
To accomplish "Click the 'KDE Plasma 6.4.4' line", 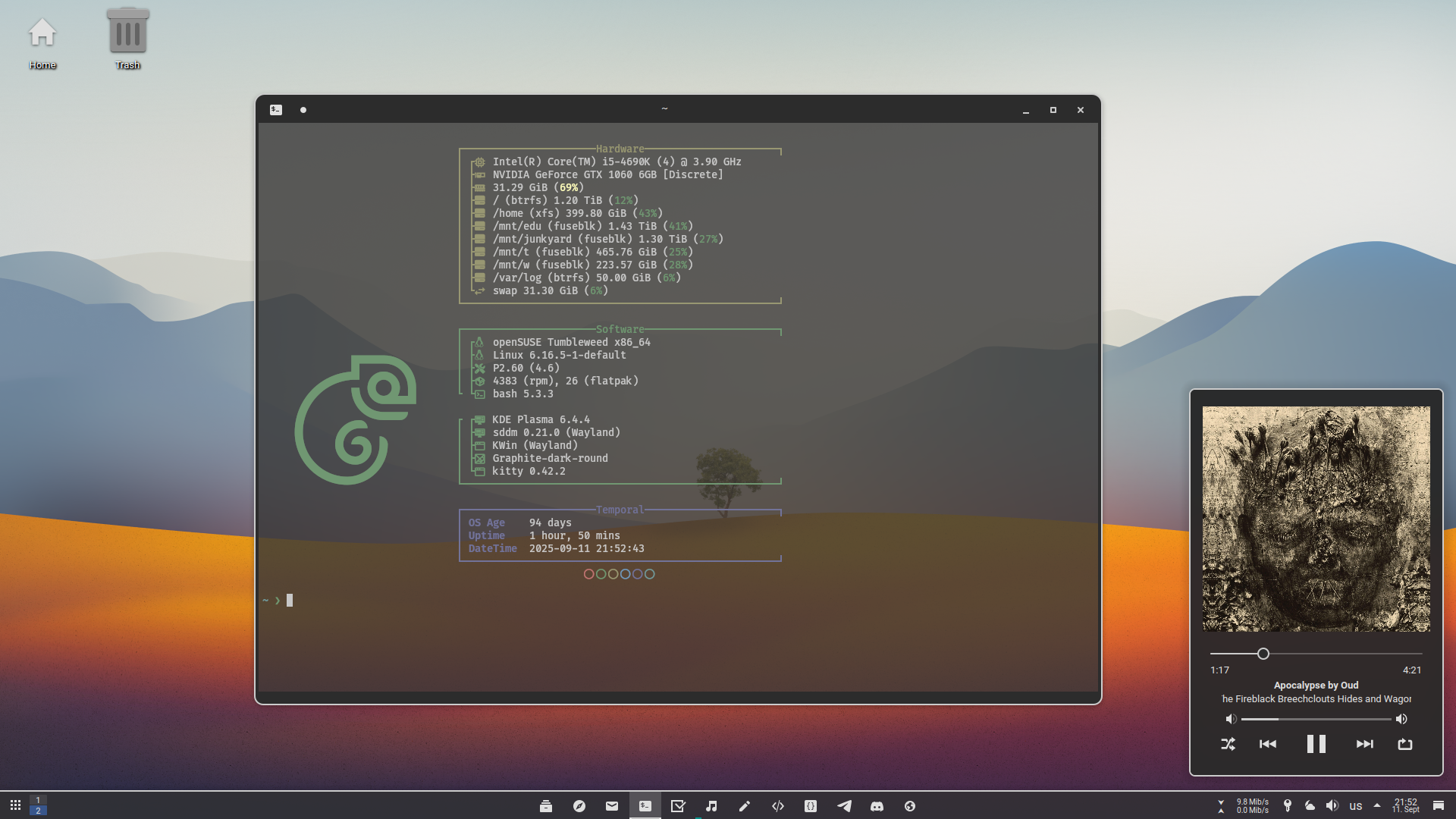I will coord(541,419).
